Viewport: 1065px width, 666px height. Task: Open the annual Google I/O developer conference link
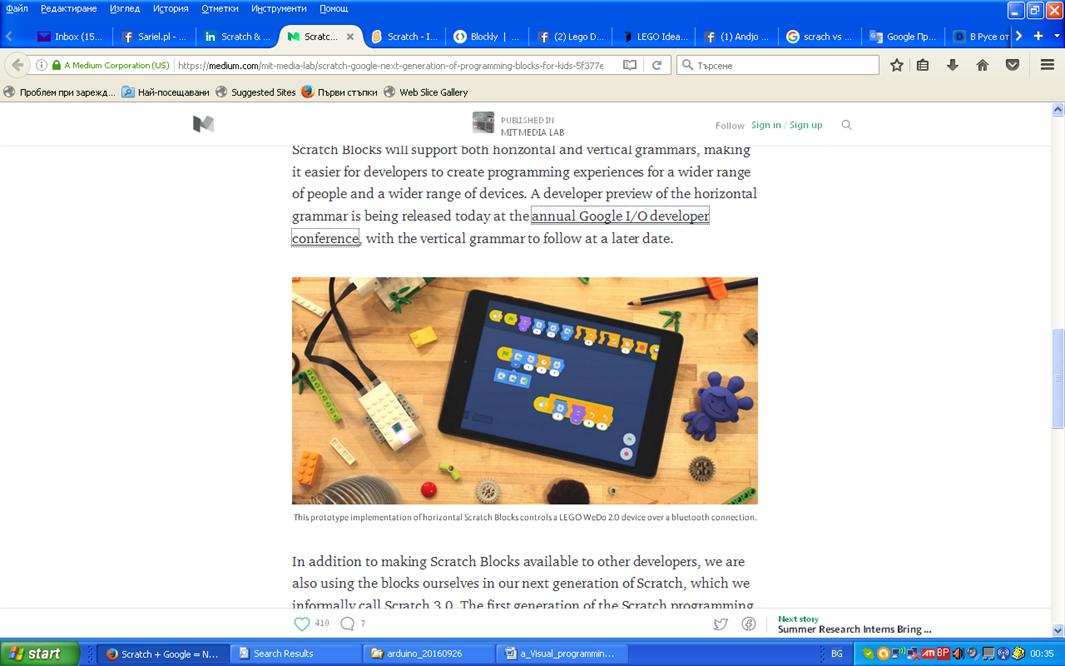[x=620, y=216]
